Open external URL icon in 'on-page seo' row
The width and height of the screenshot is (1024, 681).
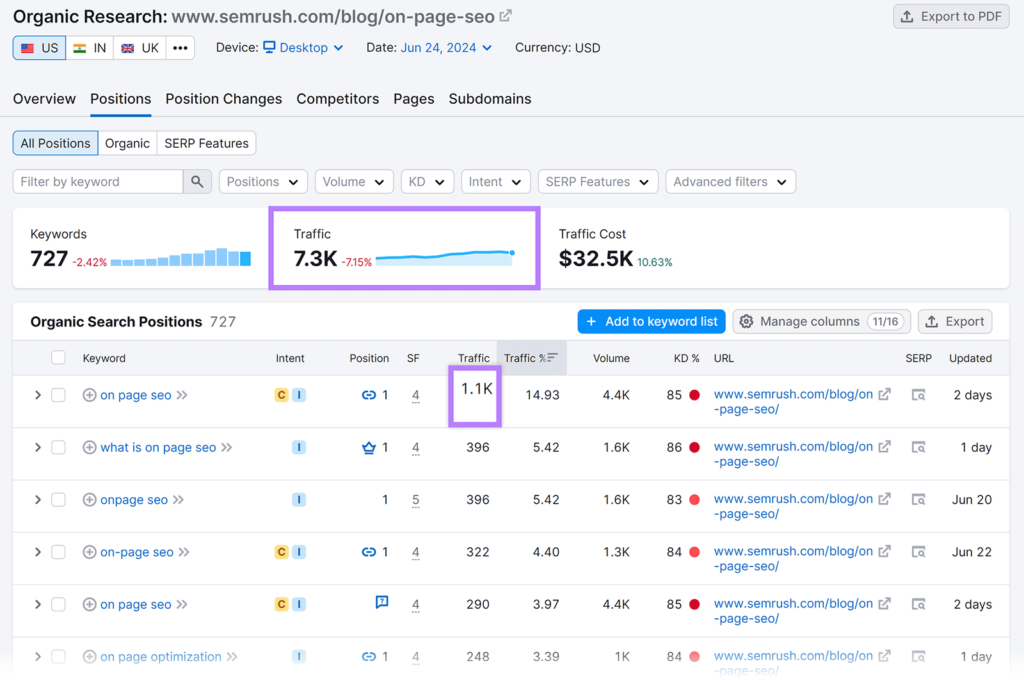[884, 551]
